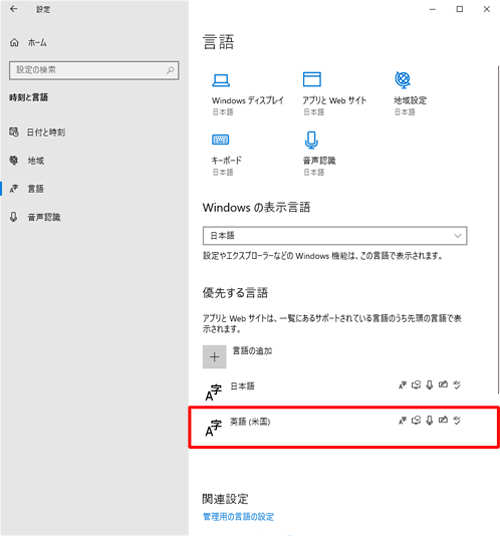Click 英語 (米国) row microphone icon
This screenshot has width=500, height=536.
click(x=430, y=420)
